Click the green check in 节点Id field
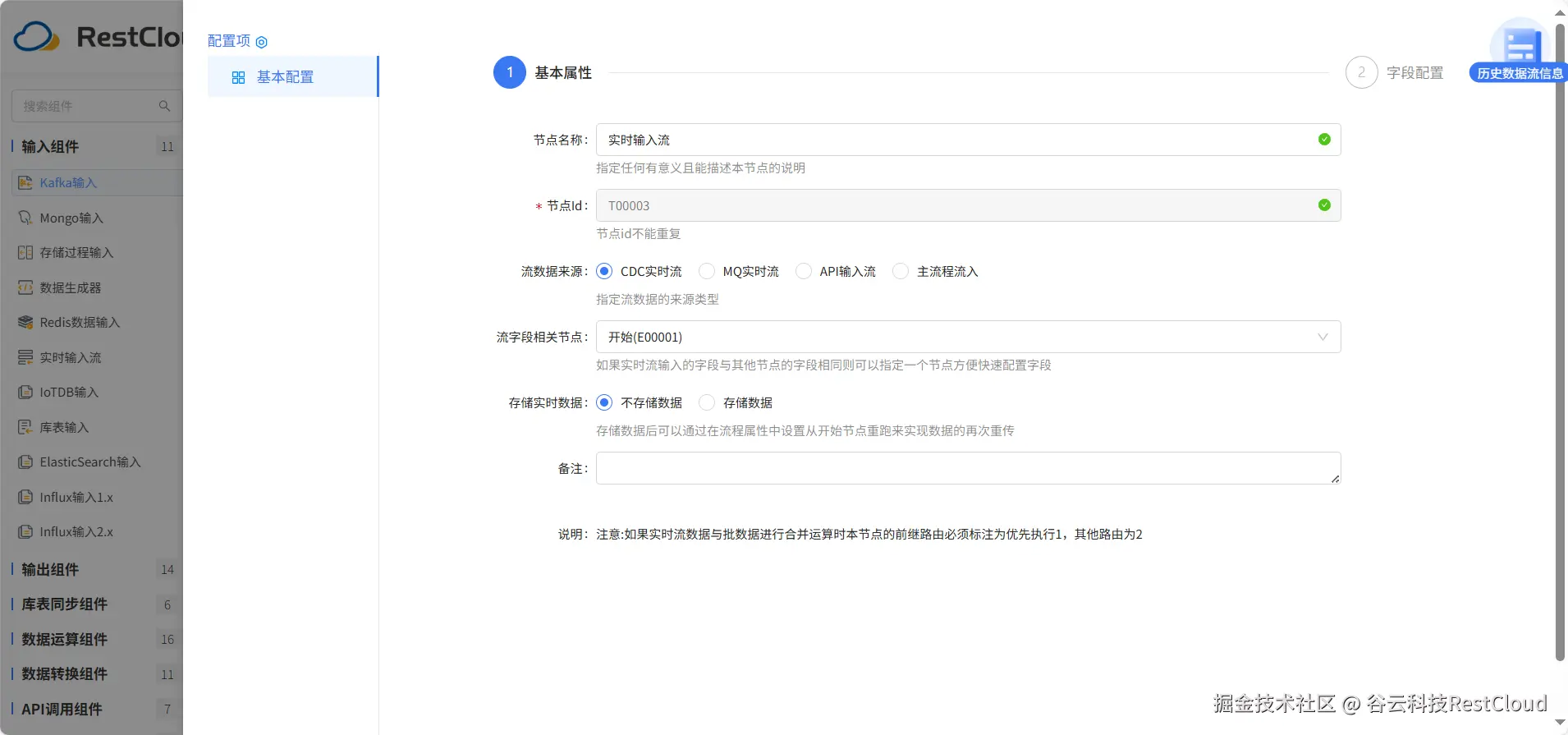1568x735 pixels. point(1324,205)
